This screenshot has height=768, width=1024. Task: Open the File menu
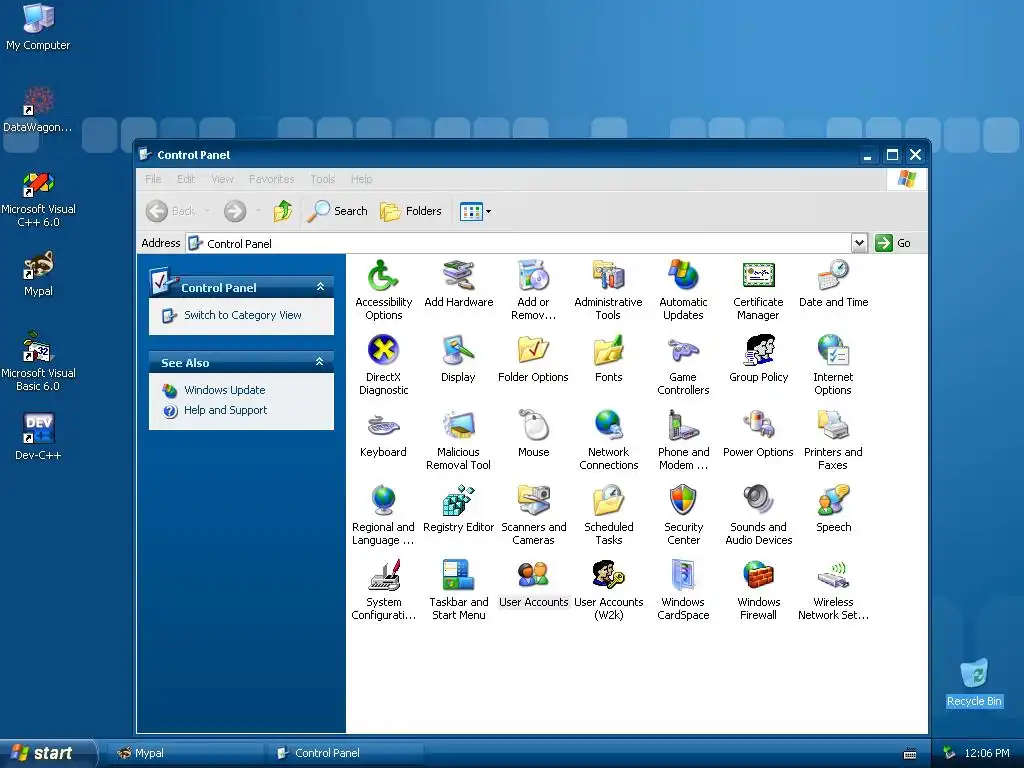click(153, 179)
